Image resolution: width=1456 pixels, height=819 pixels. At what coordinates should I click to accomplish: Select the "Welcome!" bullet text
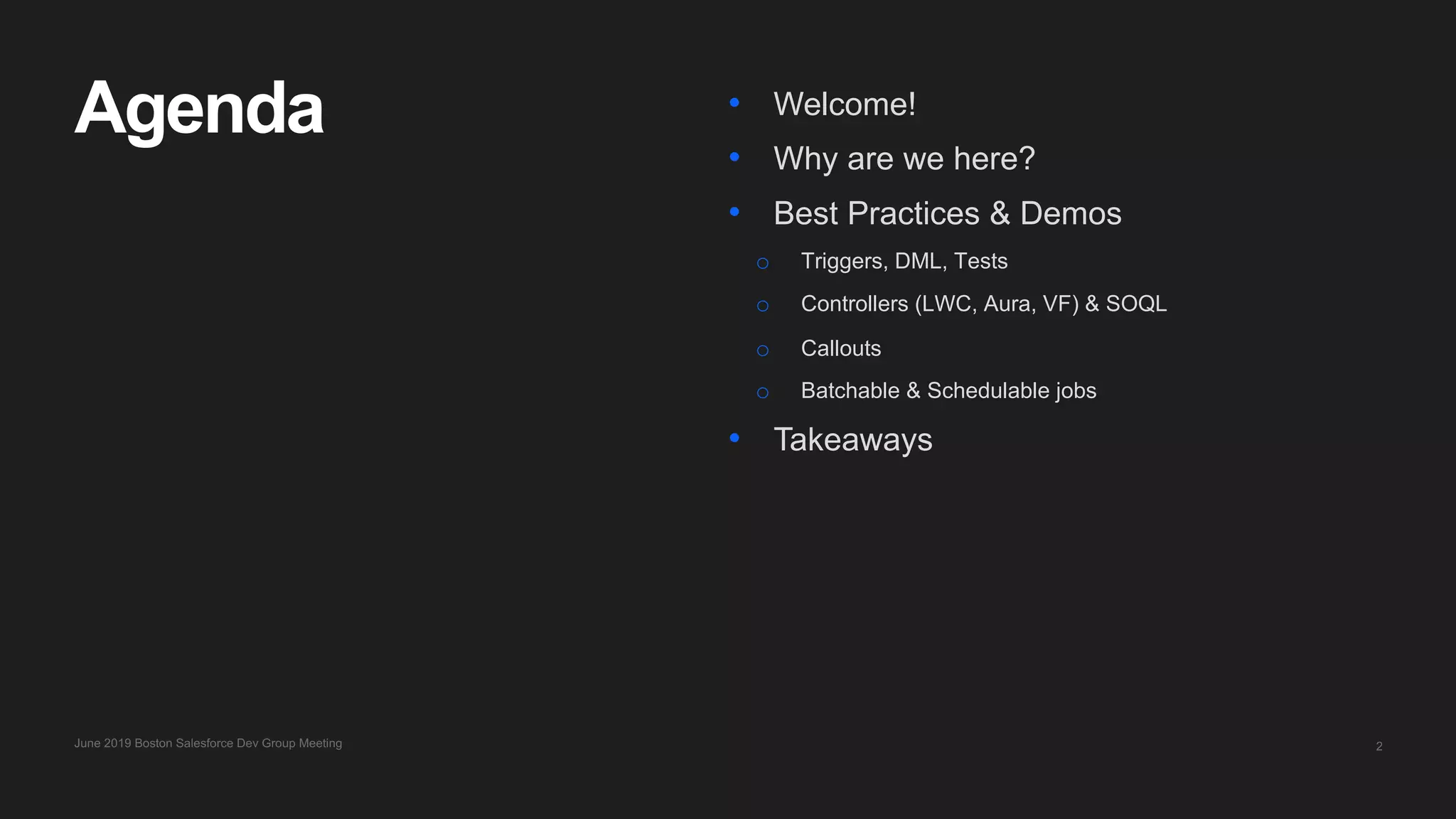click(x=845, y=105)
